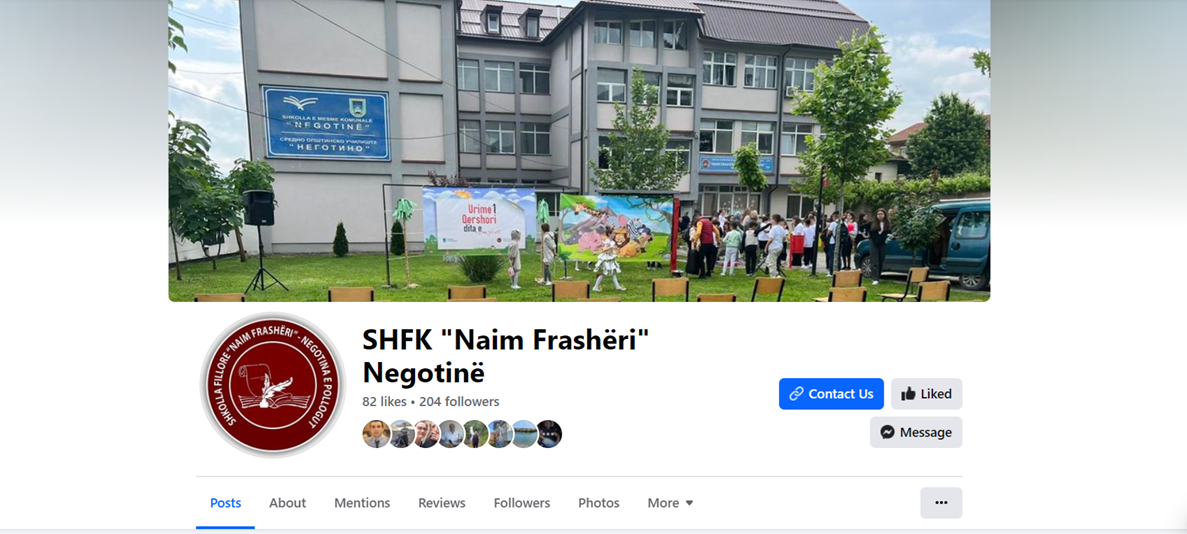This screenshot has width=1187, height=534.
Task: View the school building cover photo
Action: point(579,151)
